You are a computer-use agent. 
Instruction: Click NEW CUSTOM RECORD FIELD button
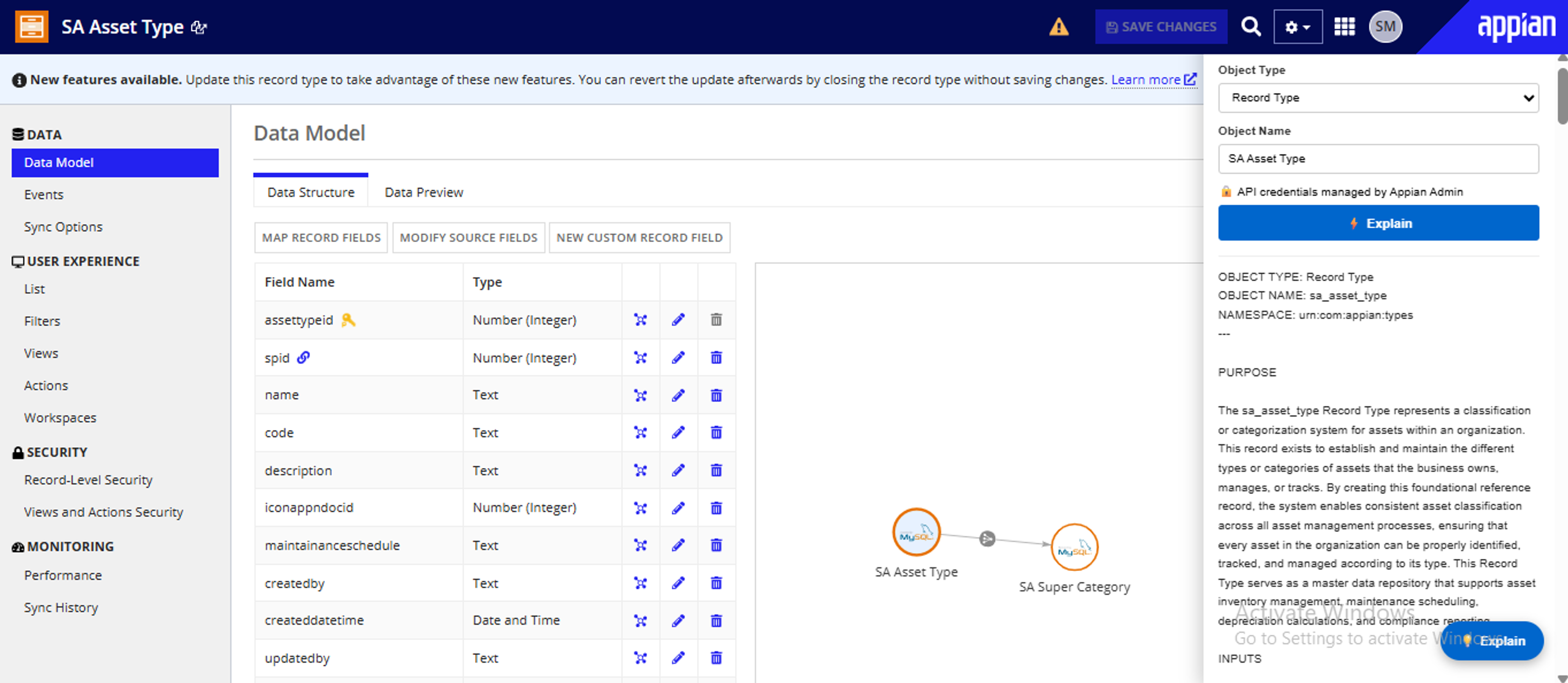[640, 238]
